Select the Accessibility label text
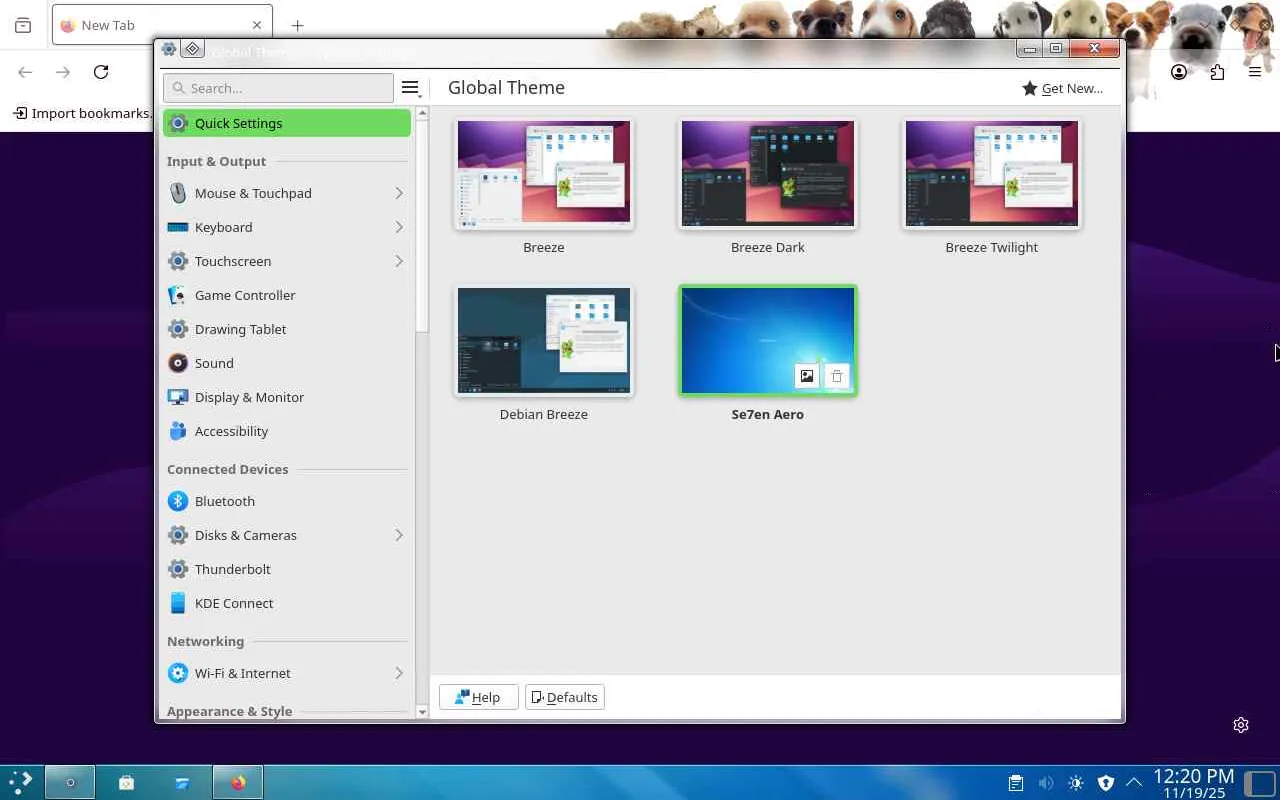Viewport: 1280px width, 800px height. (x=231, y=431)
